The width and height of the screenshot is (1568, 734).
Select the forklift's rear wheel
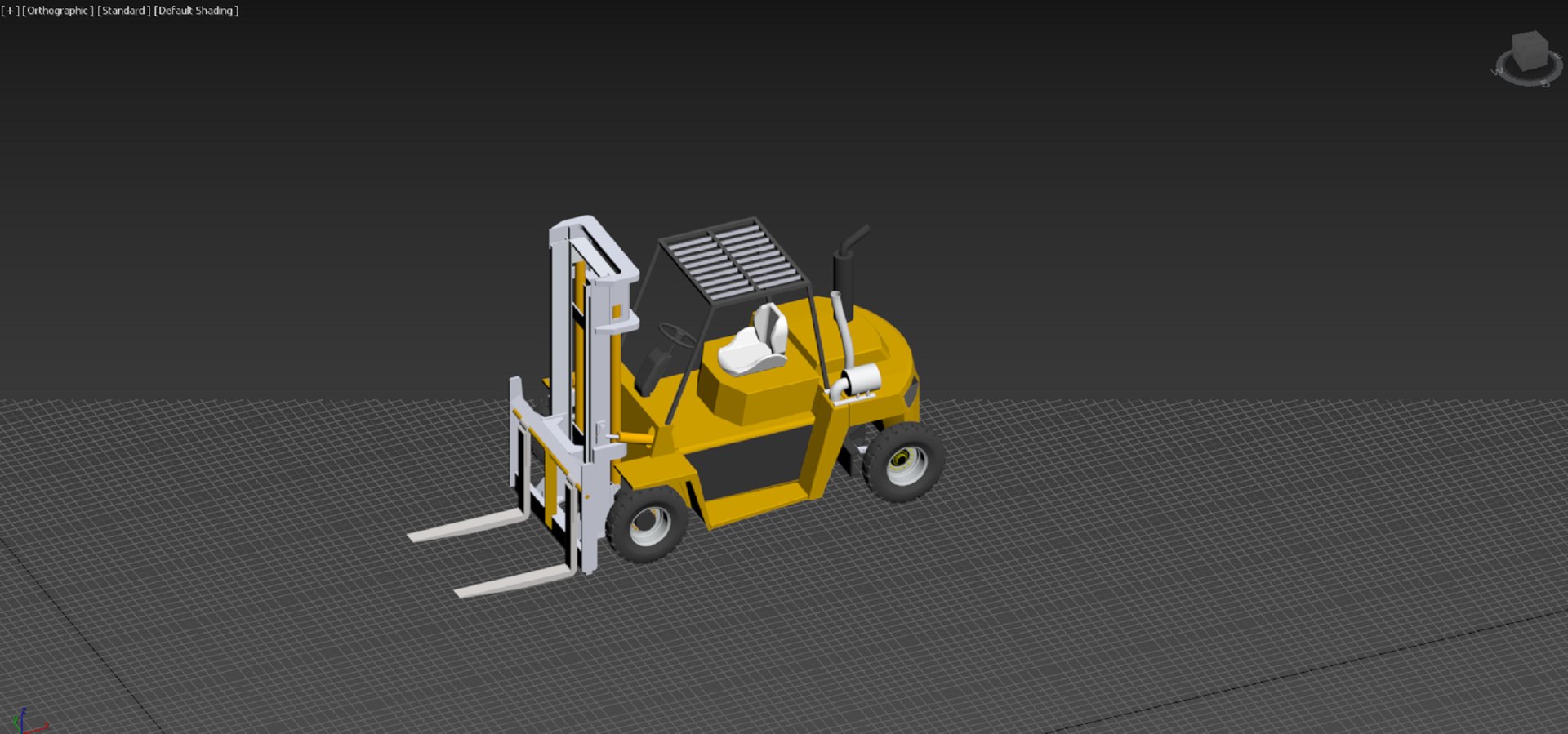pos(904,462)
